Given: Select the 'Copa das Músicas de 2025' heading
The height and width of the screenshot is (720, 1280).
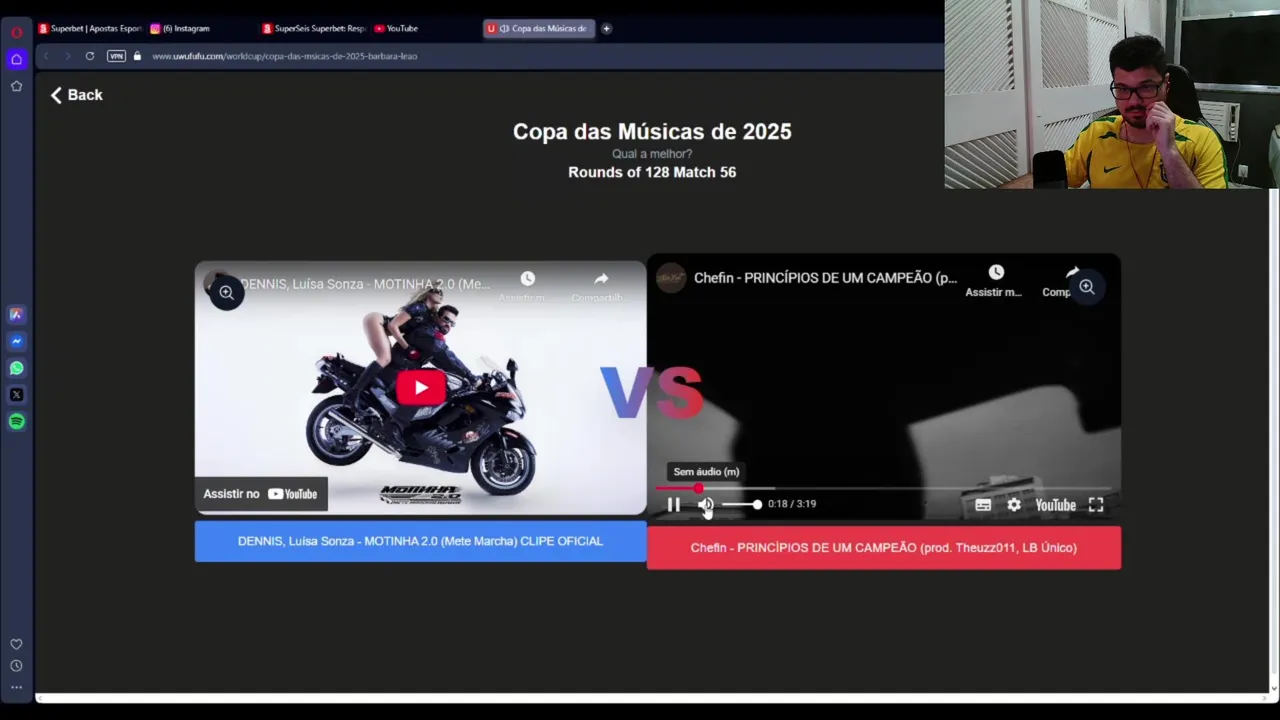Looking at the screenshot, I should 652,132.
